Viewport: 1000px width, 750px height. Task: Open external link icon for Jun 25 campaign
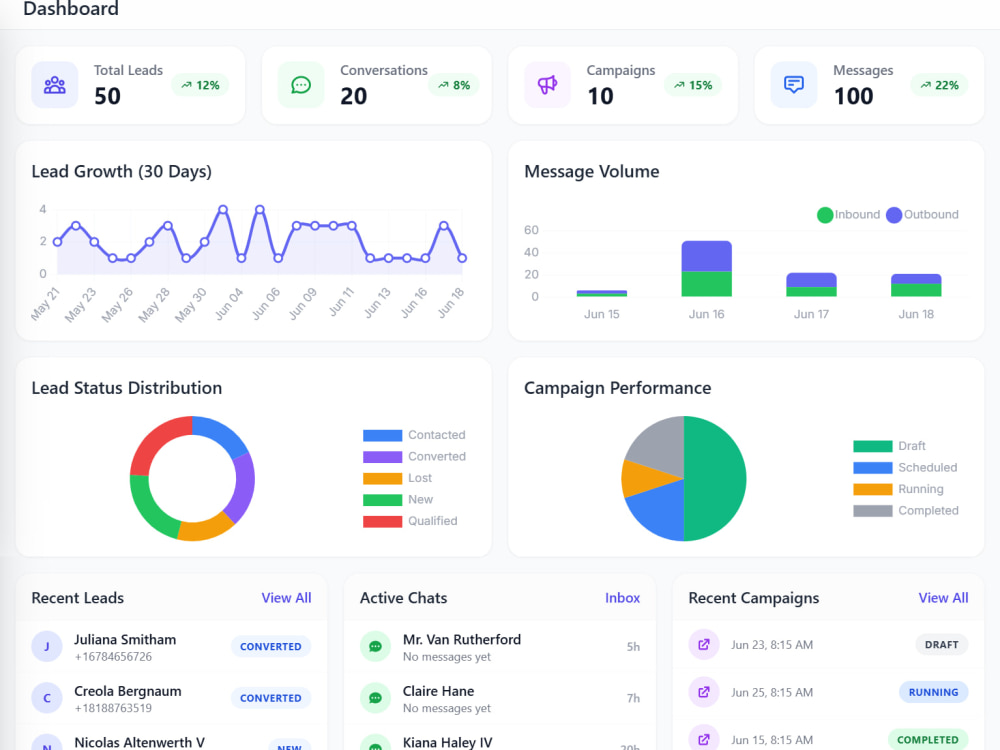[x=704, y=692]
